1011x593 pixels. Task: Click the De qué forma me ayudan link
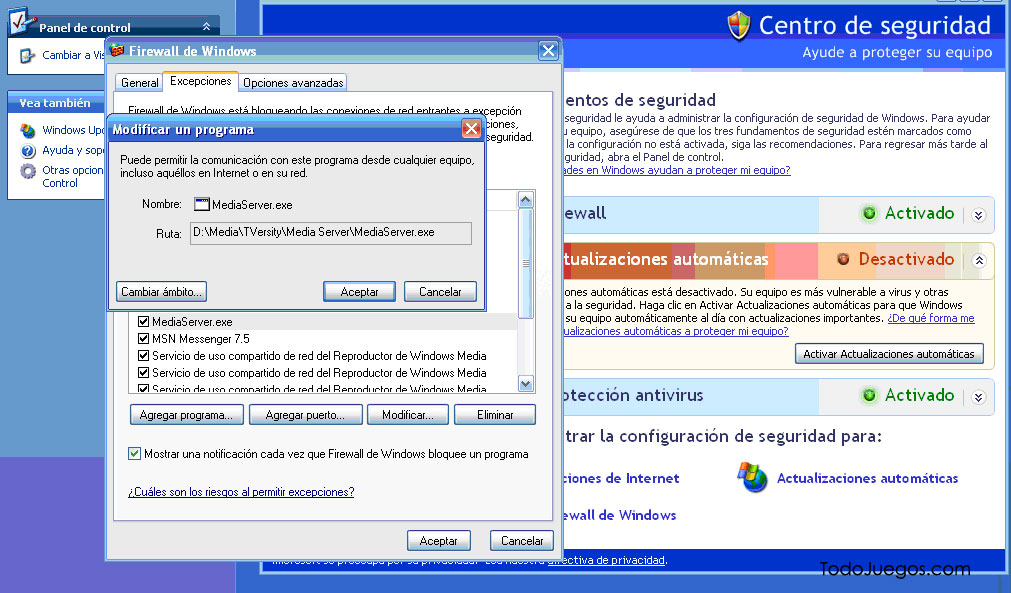(930, 318)
